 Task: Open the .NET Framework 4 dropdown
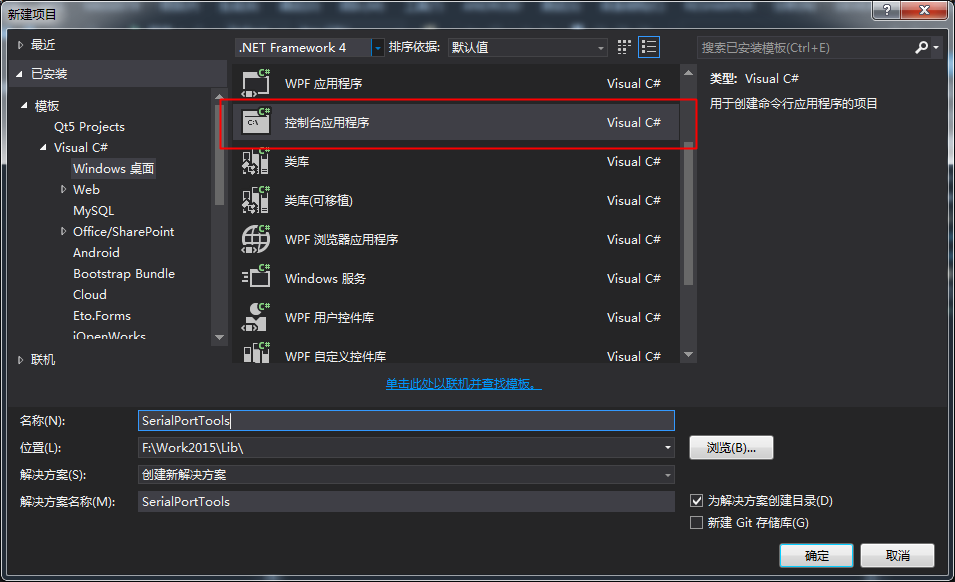[377, 47]
